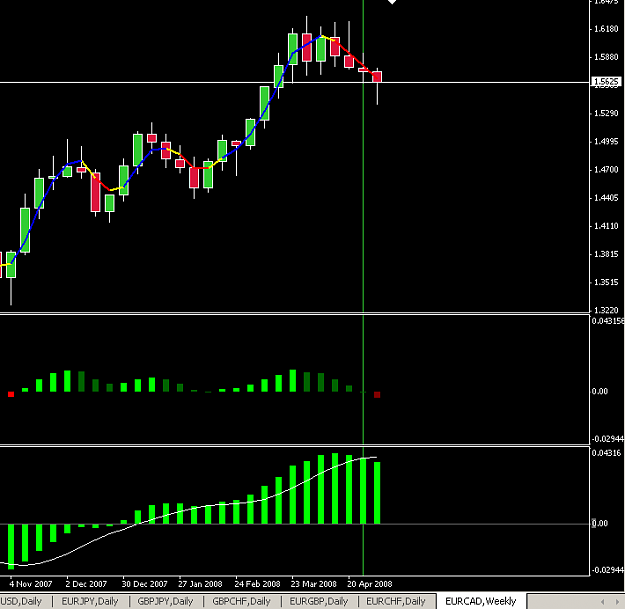Click the 4 Nov 2007 date label
Viewport: 625px width, 609px height.
pos(31,584)
